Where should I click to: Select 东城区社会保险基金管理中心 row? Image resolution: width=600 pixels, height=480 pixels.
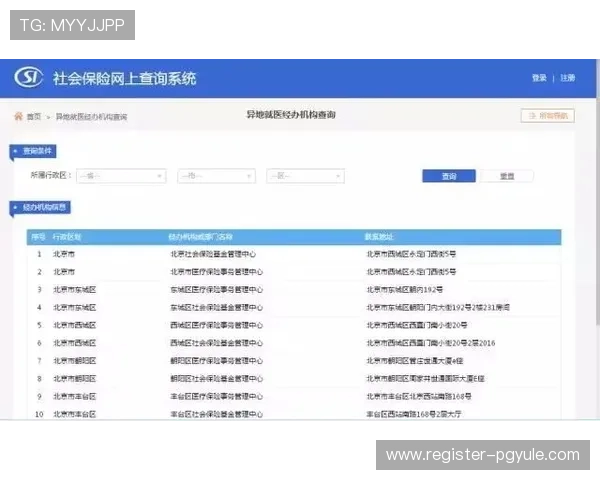294,307
